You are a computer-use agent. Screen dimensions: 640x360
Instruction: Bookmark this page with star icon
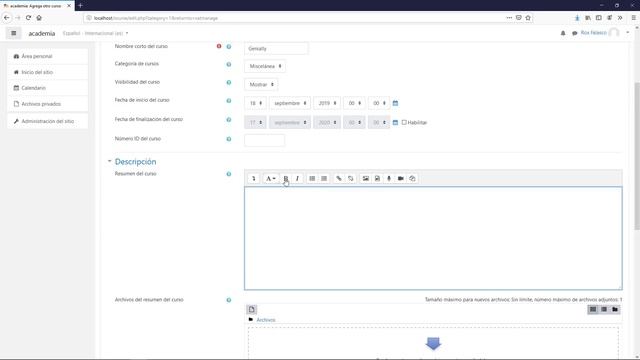click(x=528, y=18)
